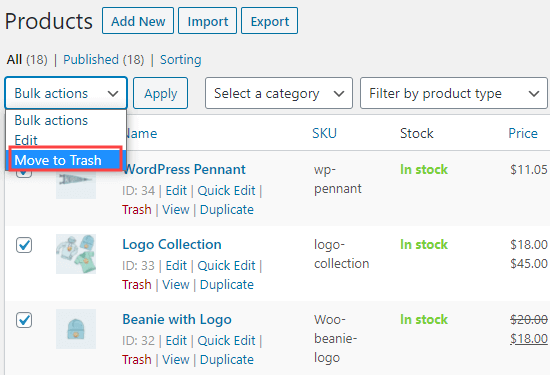The image size is (550, 375).
Task: Open the Sorting view link
Action: click(181, 60)
